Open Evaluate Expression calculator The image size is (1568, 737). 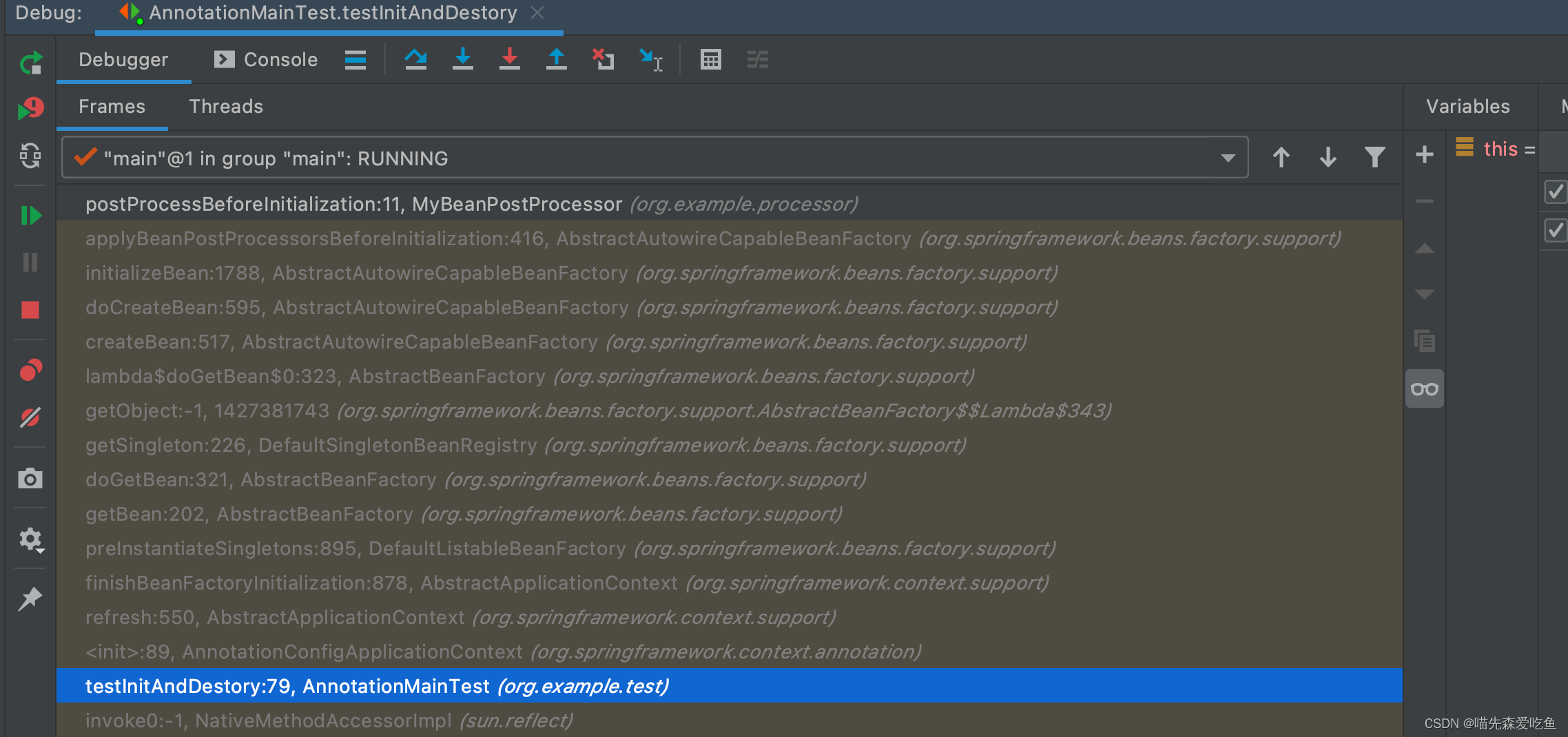point(710,60)
